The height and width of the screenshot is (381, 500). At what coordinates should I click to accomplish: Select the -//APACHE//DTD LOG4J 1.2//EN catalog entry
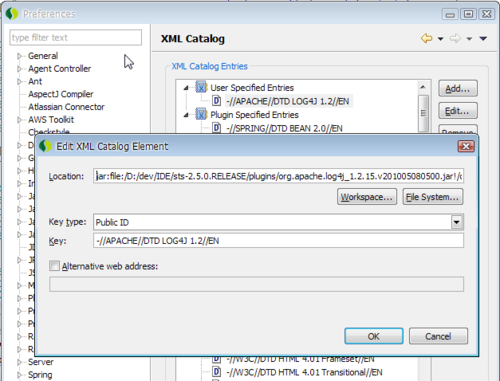[x=288, y=101]
